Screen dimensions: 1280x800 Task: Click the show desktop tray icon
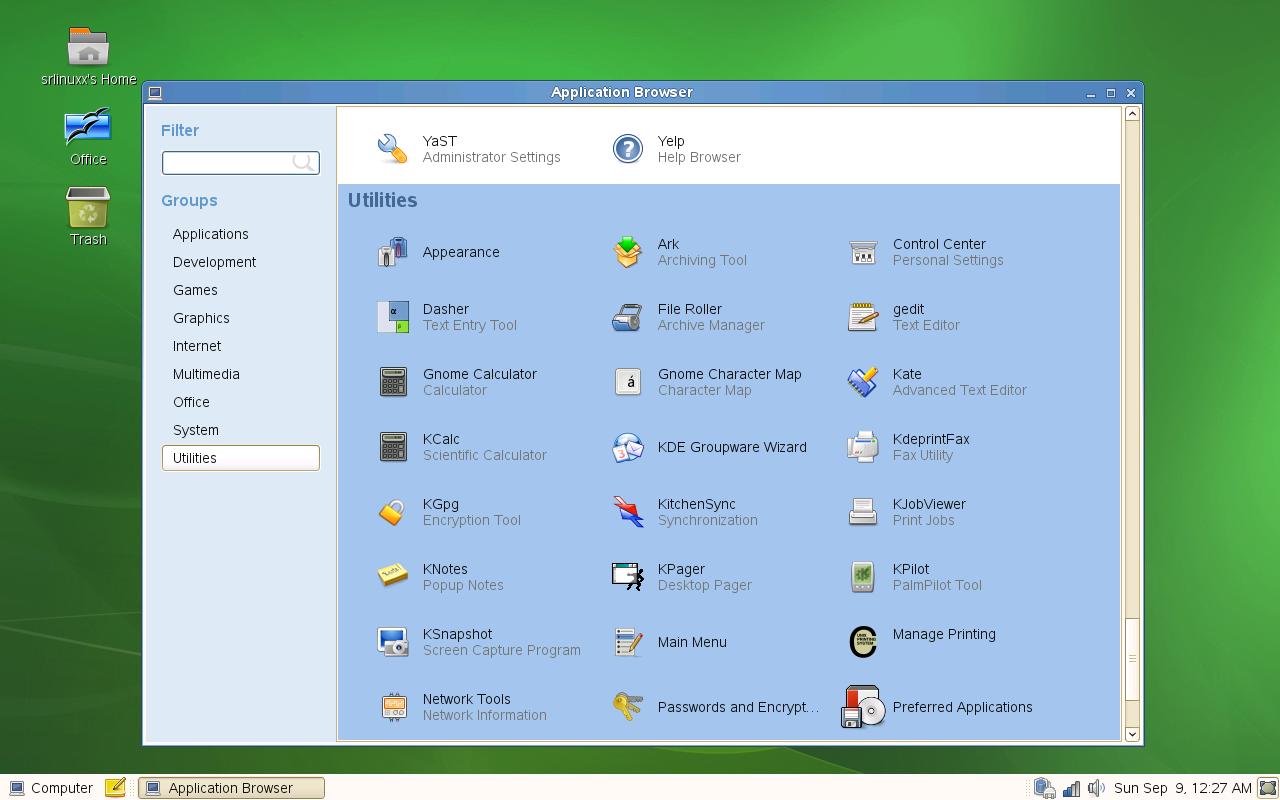click(1267, 788)
